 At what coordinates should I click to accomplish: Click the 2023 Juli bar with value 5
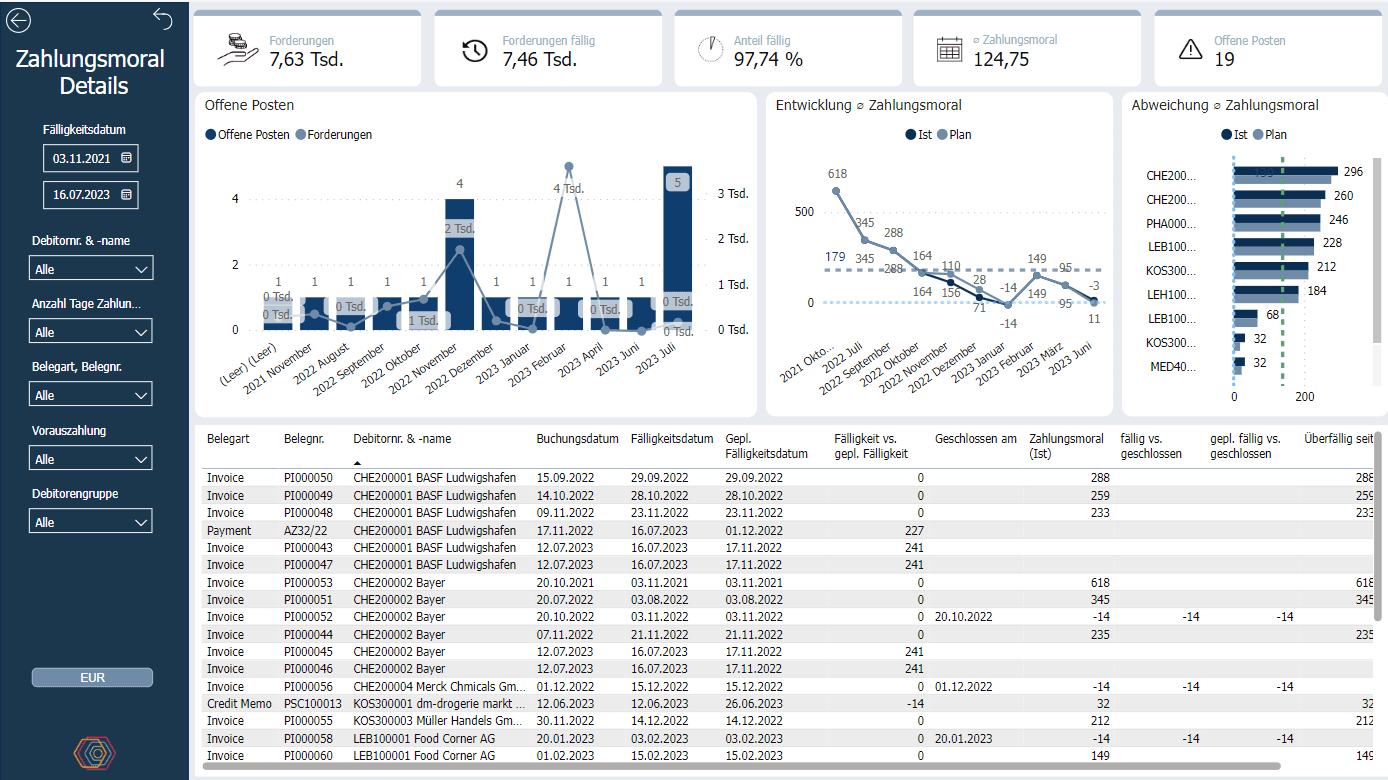tap(677, 248)
